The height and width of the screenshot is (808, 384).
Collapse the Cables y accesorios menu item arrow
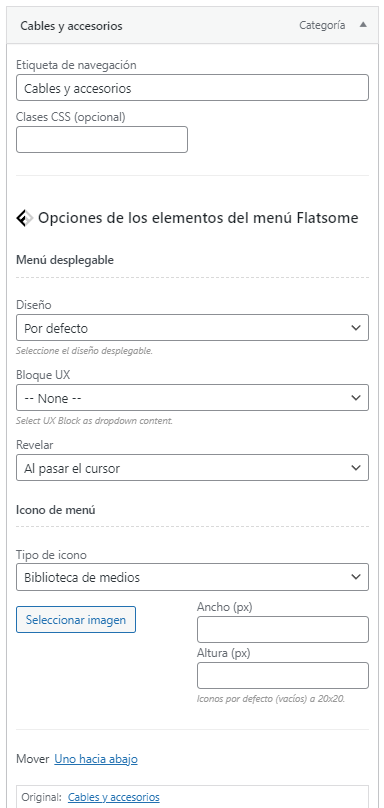click(x=363, y=25)
